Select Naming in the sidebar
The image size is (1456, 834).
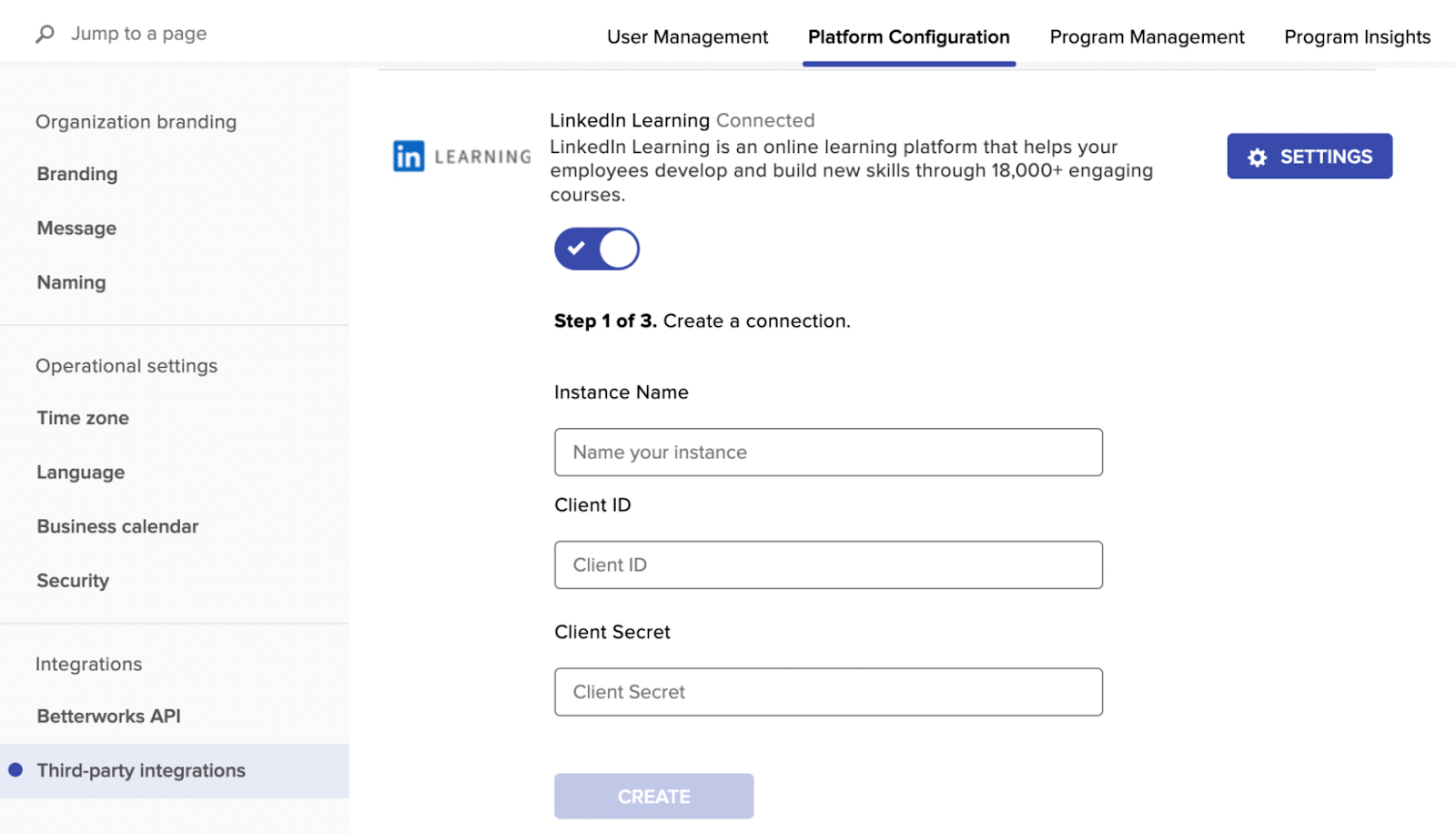[71, 283]
